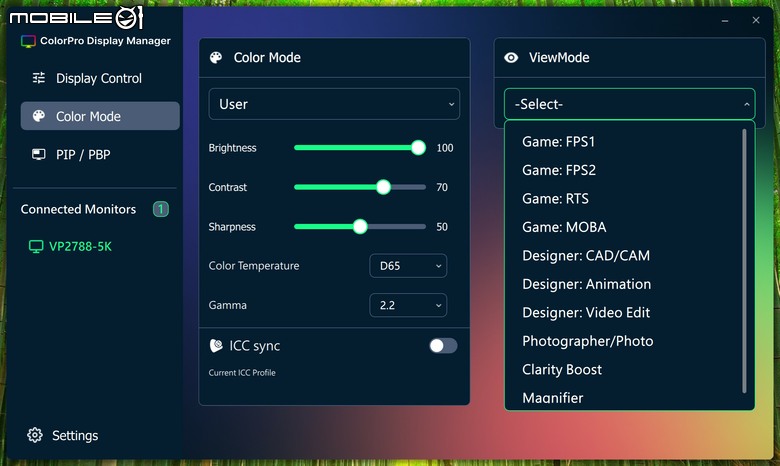Click the PIP / PBP screen icon
780x466 pixels.
pyautogui.click(x=39, y=154)
